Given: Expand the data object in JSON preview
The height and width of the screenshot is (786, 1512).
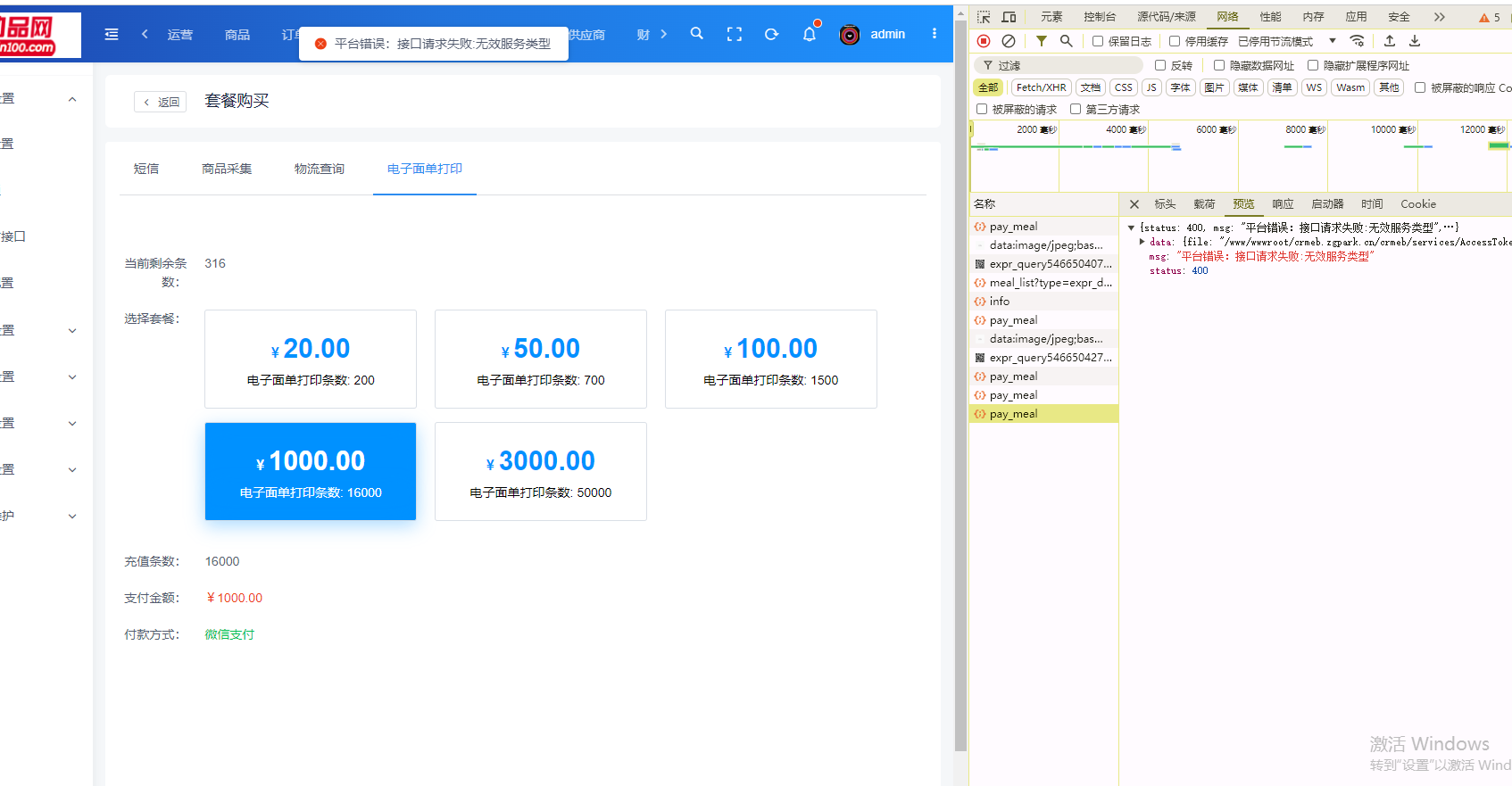Looking at the screenshot, I should point(1142,242).
